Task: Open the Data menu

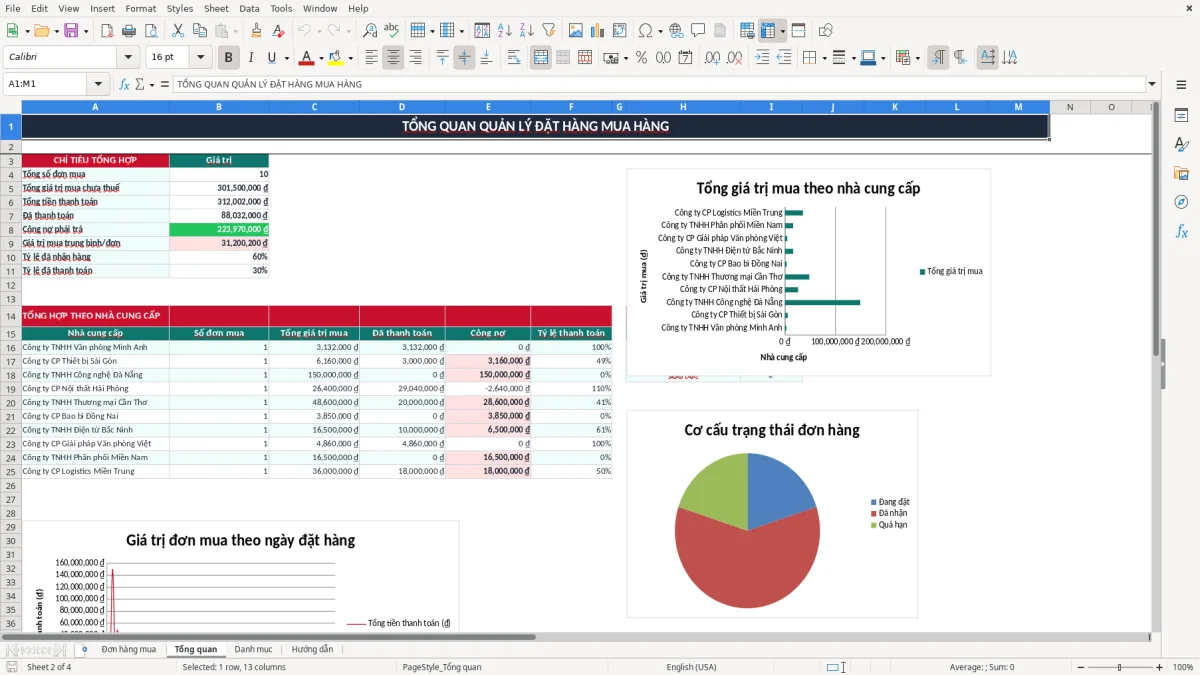Action: (x=249, y=8)
